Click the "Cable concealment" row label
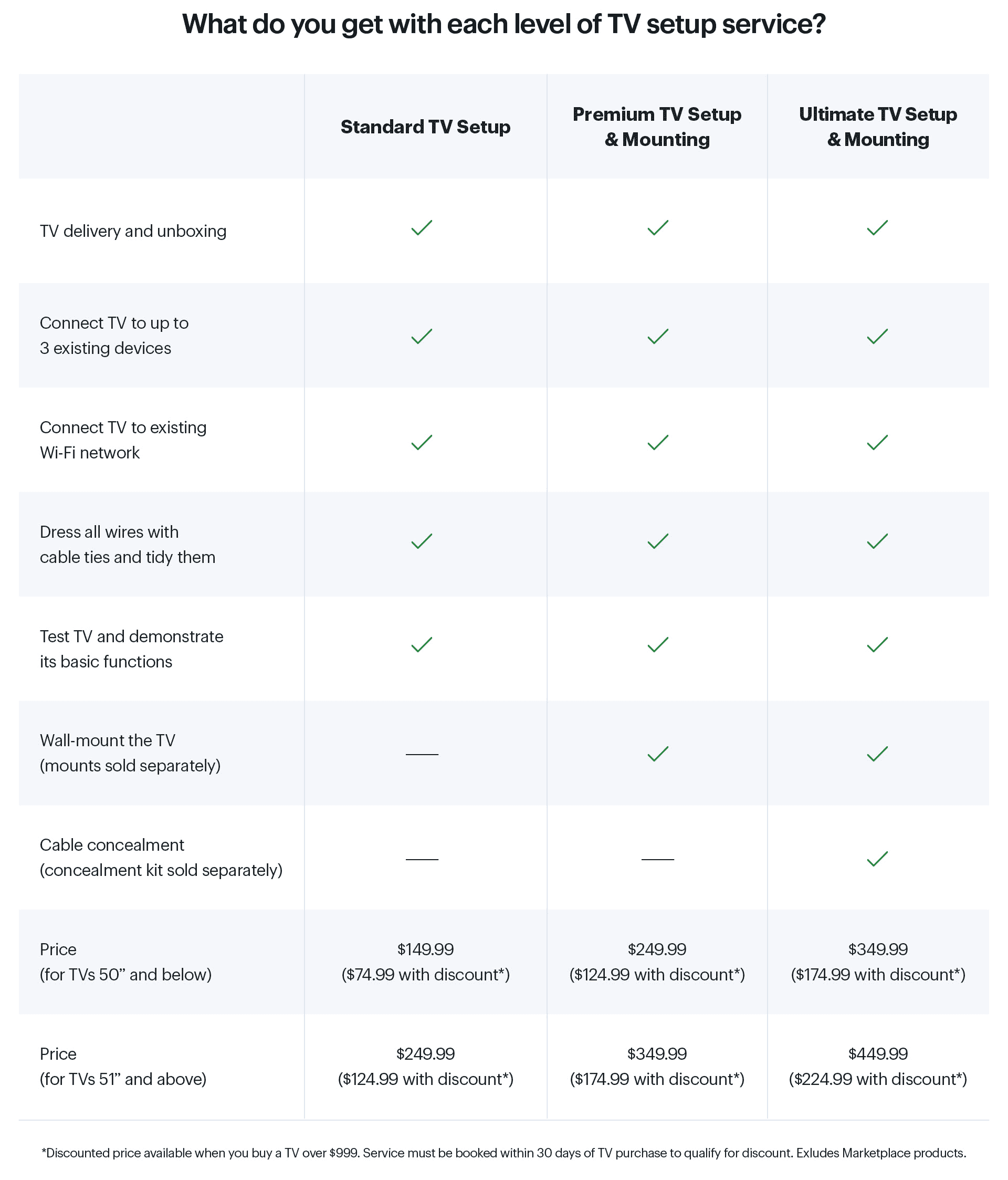This screenshot has height=1180, width=1008. tap(112, 845)
